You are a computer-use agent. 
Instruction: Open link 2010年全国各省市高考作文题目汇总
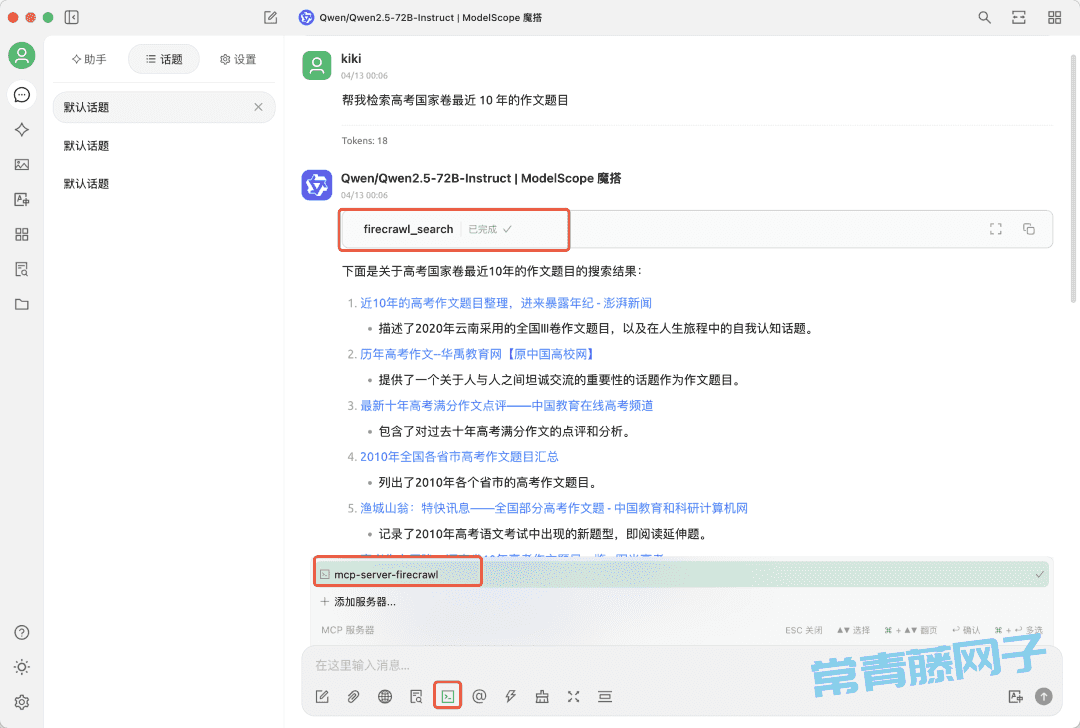click(459, 457)
